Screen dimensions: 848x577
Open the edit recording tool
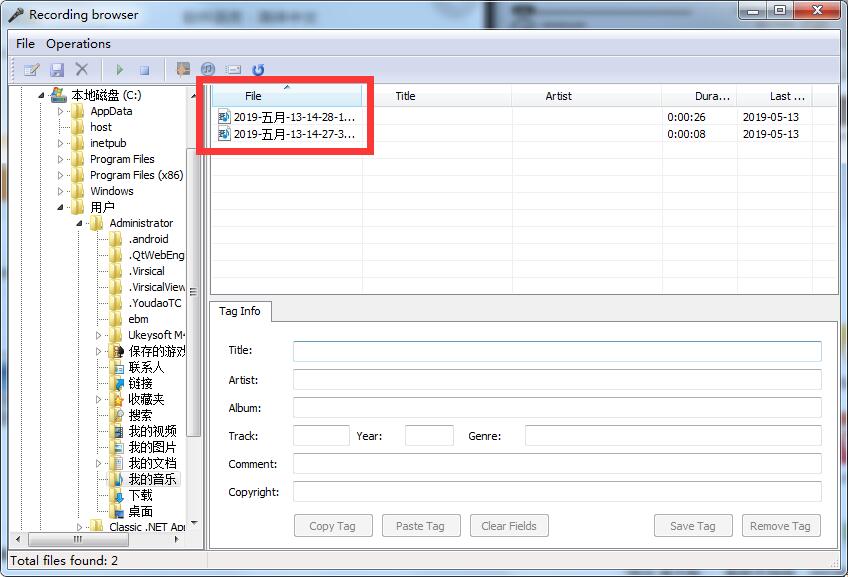coord(32,69)
